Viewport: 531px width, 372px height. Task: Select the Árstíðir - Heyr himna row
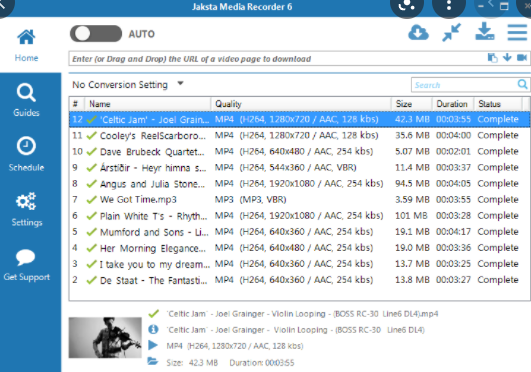coord(299,167)
